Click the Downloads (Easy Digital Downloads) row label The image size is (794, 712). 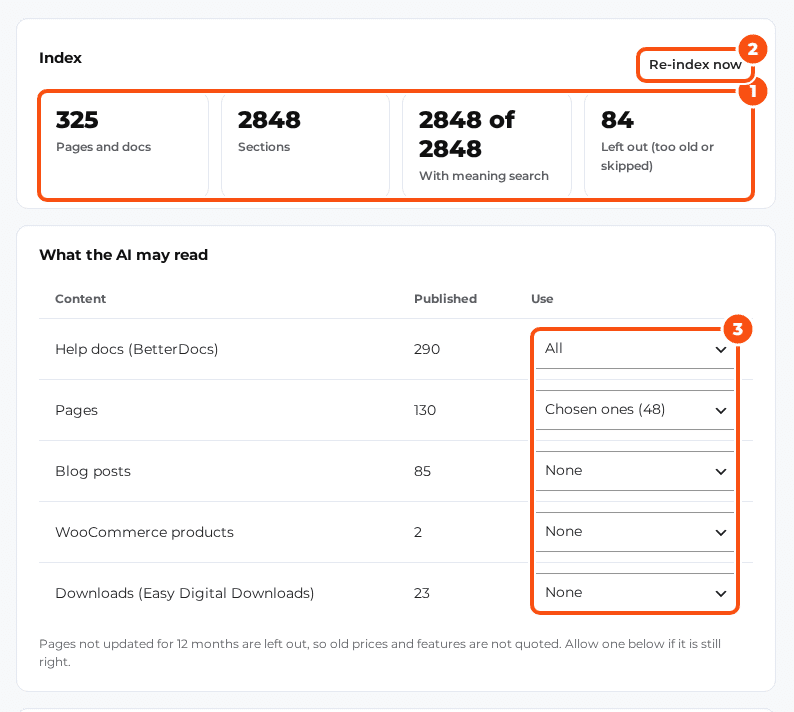click(x=185, y=593)
